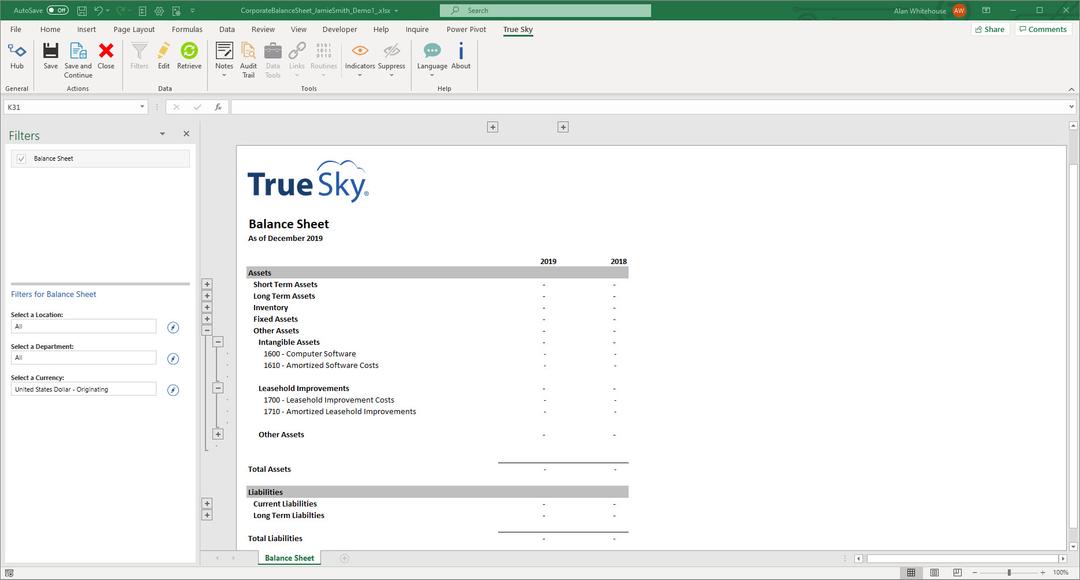Open the Filters pane options dropdown arrow
Image resolution: width=1080 pixels, height=580 pixels.
click(163, 134)
